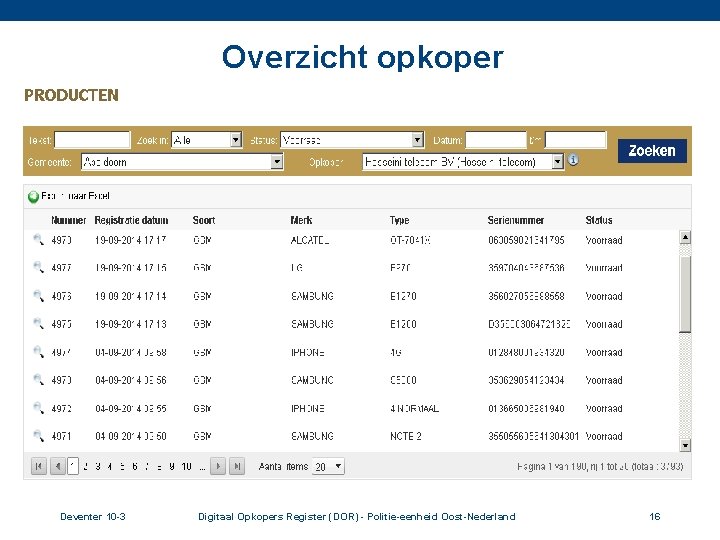Click serial number of the NOTE 2 row
This screenshot has width=720, height=540.
[x=533, y=436]
